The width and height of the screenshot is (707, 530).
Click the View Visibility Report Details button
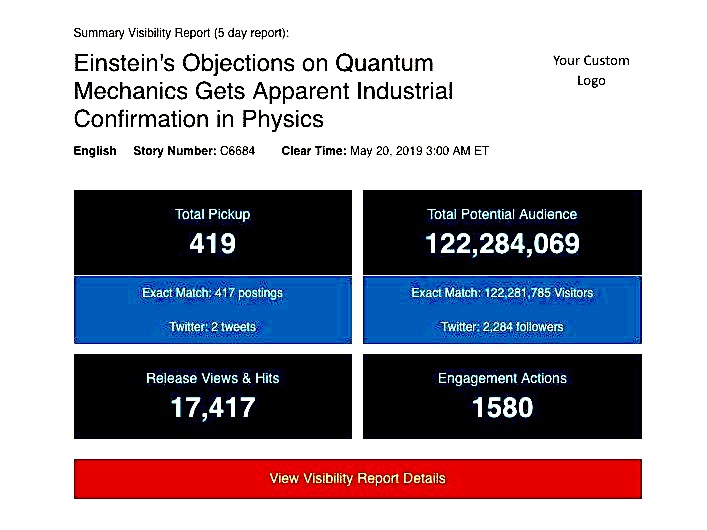[358, 479]
